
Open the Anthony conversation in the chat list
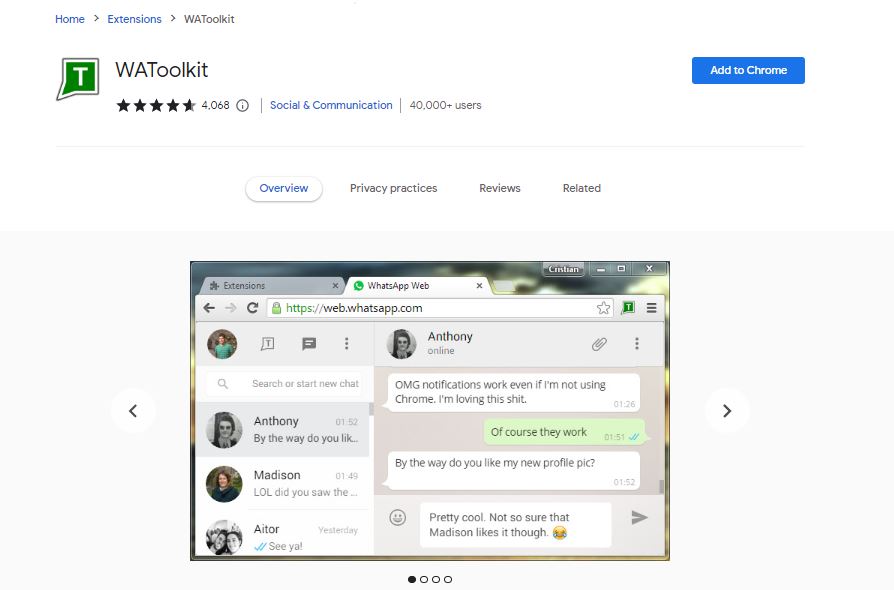(282, 430)
